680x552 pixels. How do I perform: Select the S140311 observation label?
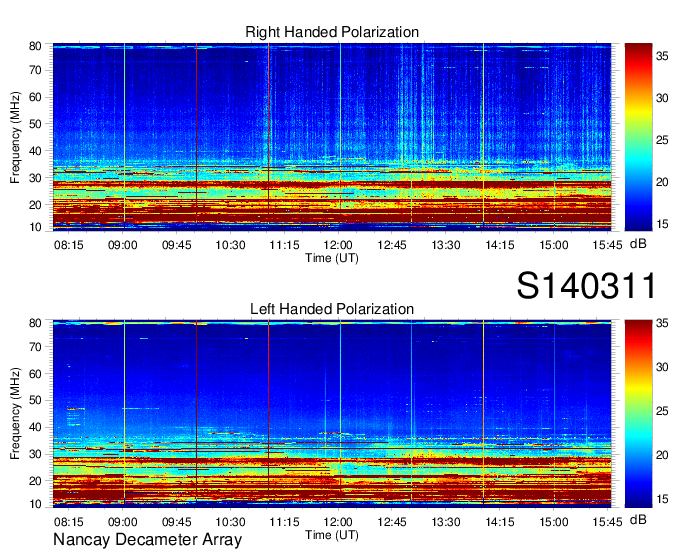(x=586, y=286)
